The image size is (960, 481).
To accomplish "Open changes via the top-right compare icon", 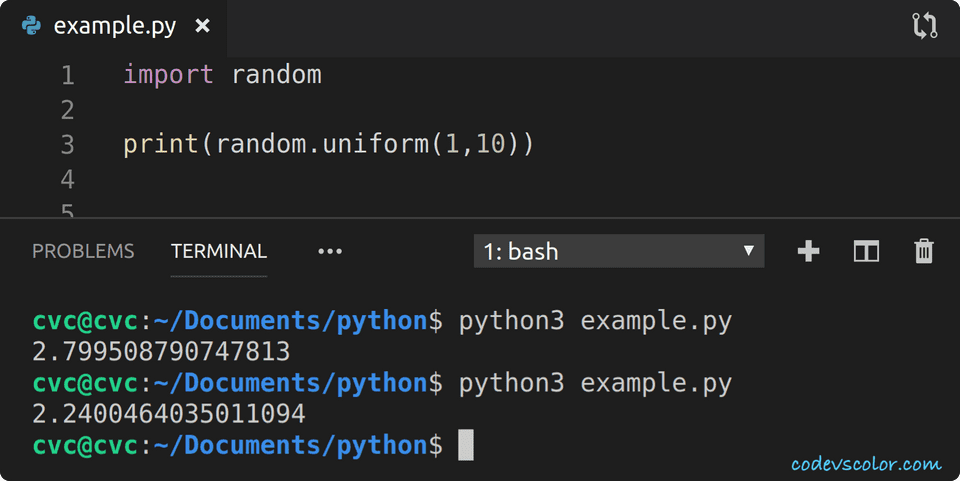I will tap(925, 26).
